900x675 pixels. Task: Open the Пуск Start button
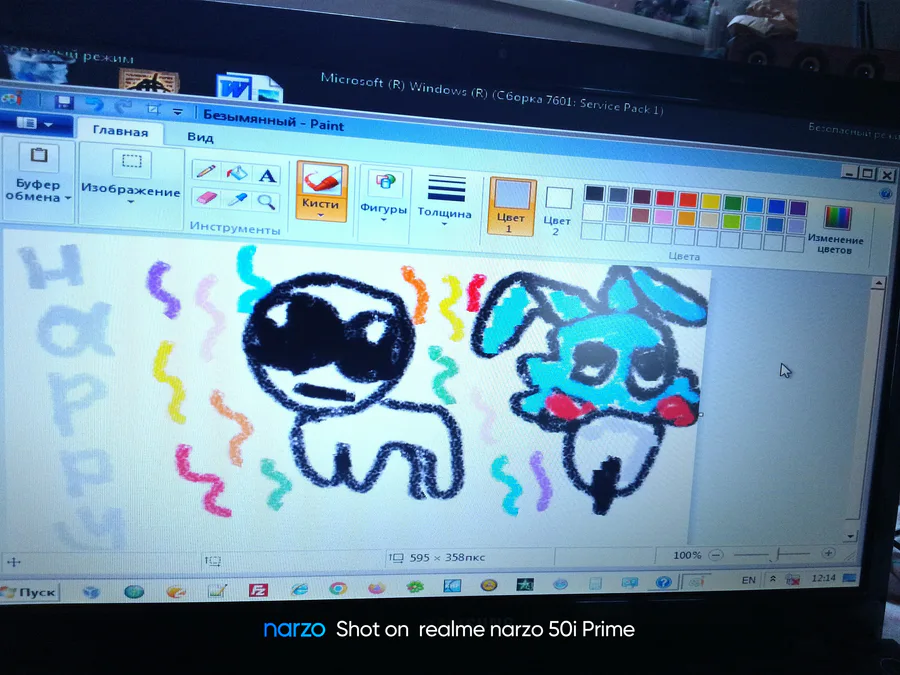[29, 592]
